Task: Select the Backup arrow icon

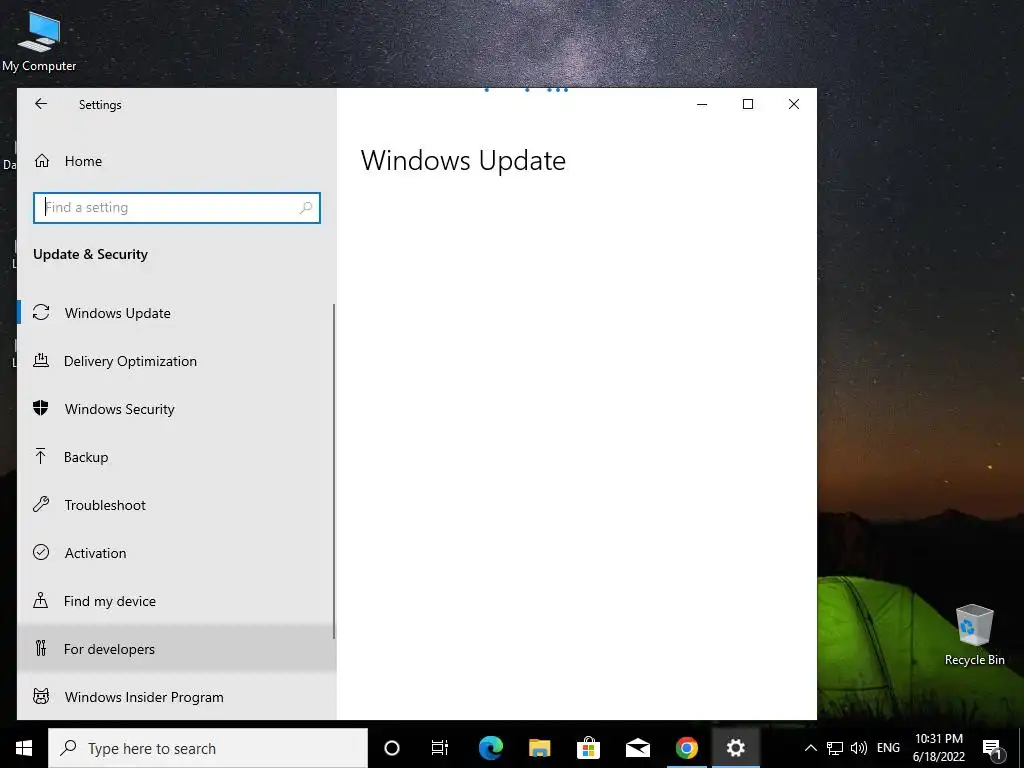Action: [x=40, y=456]
